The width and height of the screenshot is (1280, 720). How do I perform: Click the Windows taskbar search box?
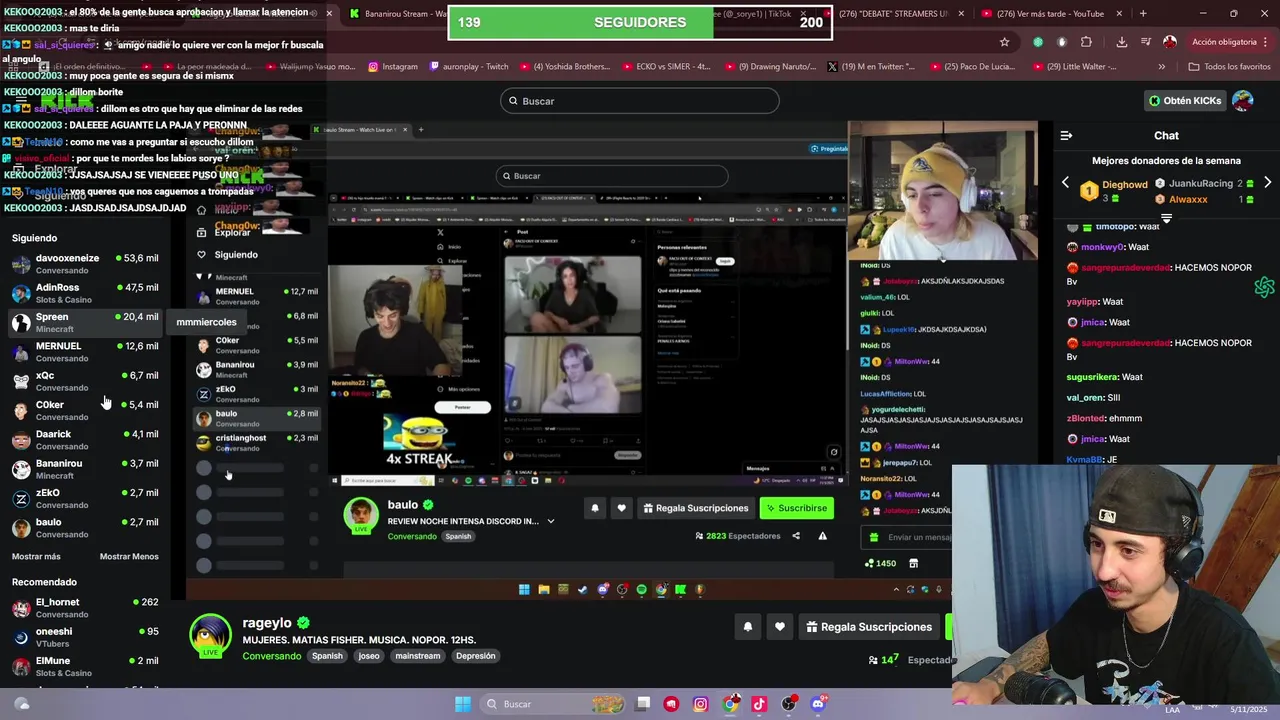[552, 704]
